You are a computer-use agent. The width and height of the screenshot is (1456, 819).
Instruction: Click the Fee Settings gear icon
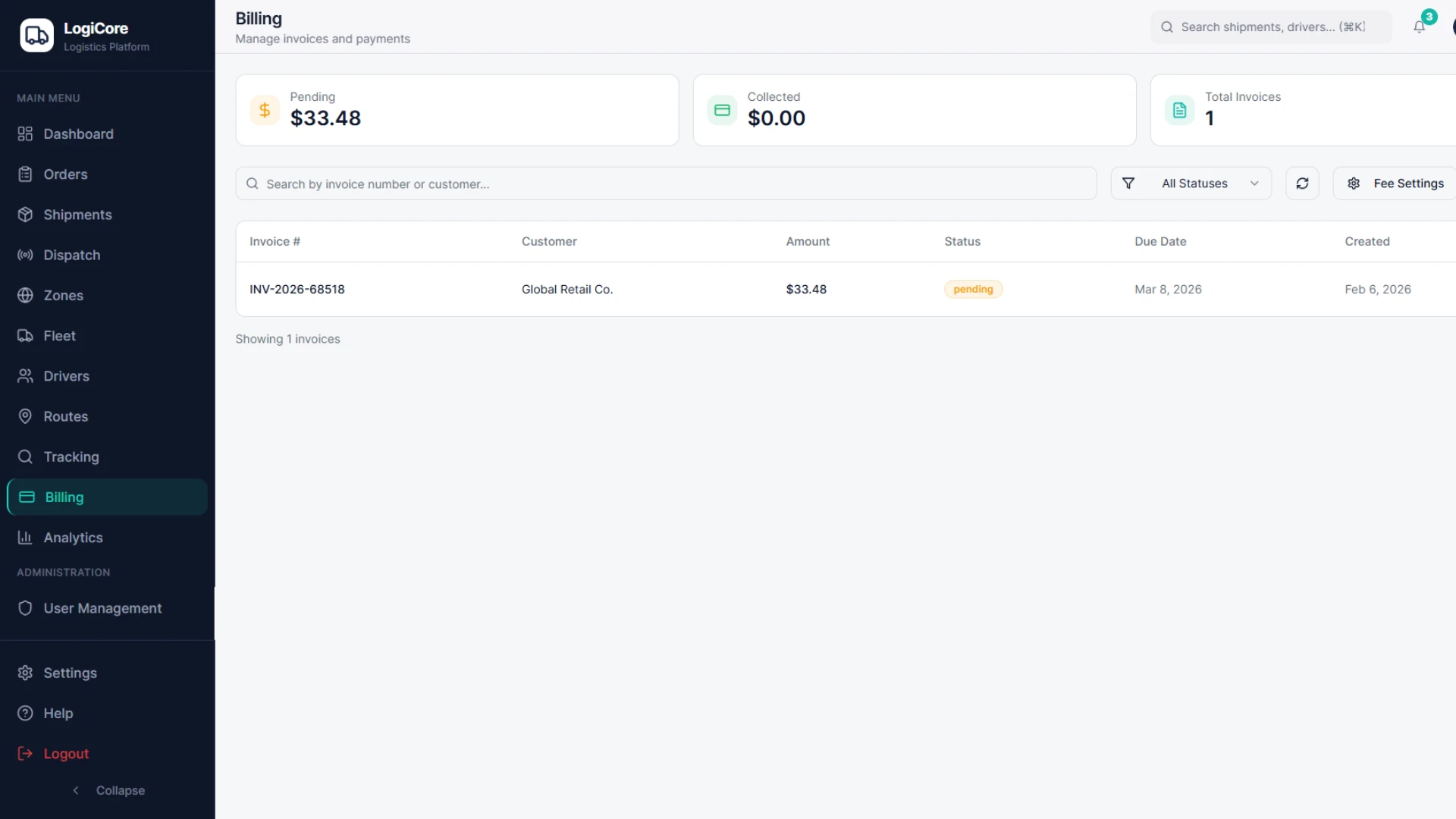(1354, 184)
